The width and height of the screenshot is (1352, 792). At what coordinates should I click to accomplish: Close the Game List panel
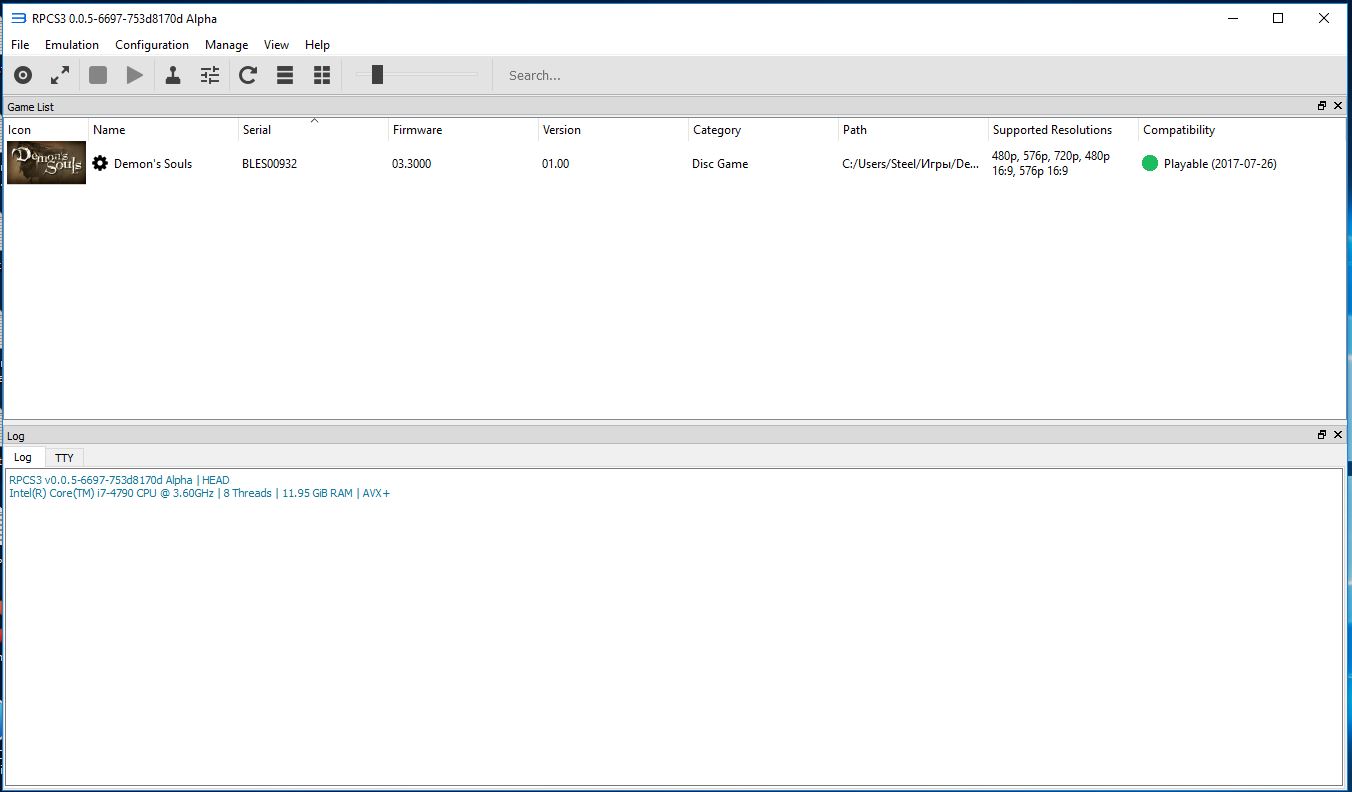click(x=1337, y=106)
